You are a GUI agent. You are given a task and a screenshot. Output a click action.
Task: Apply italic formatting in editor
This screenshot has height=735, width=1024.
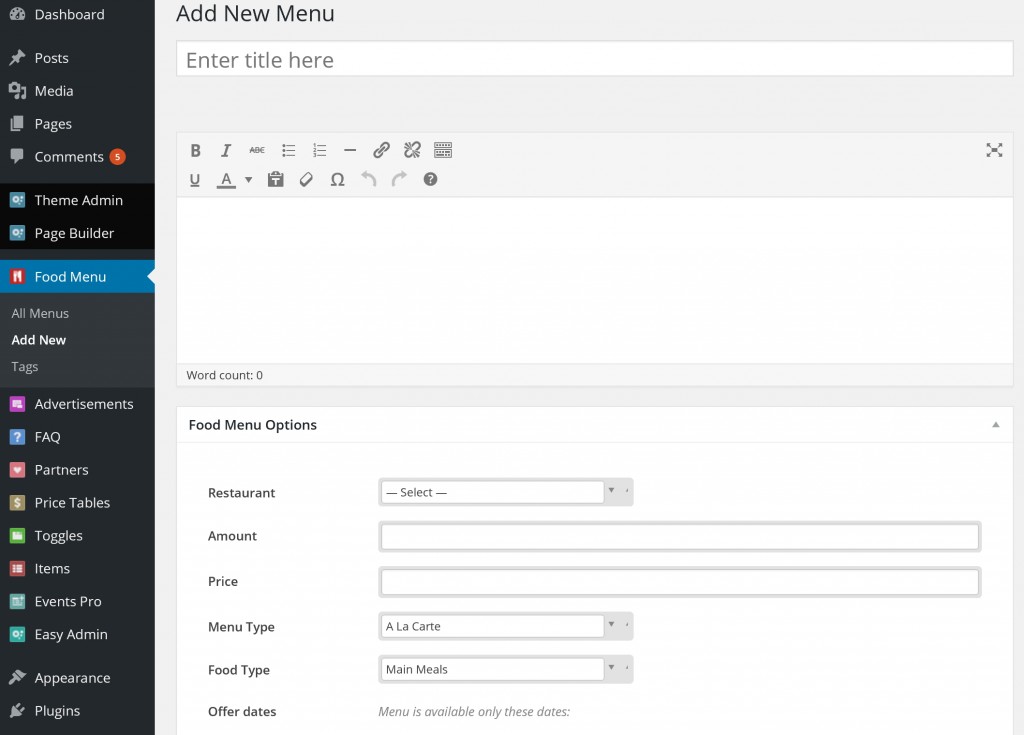pos(226,151)
